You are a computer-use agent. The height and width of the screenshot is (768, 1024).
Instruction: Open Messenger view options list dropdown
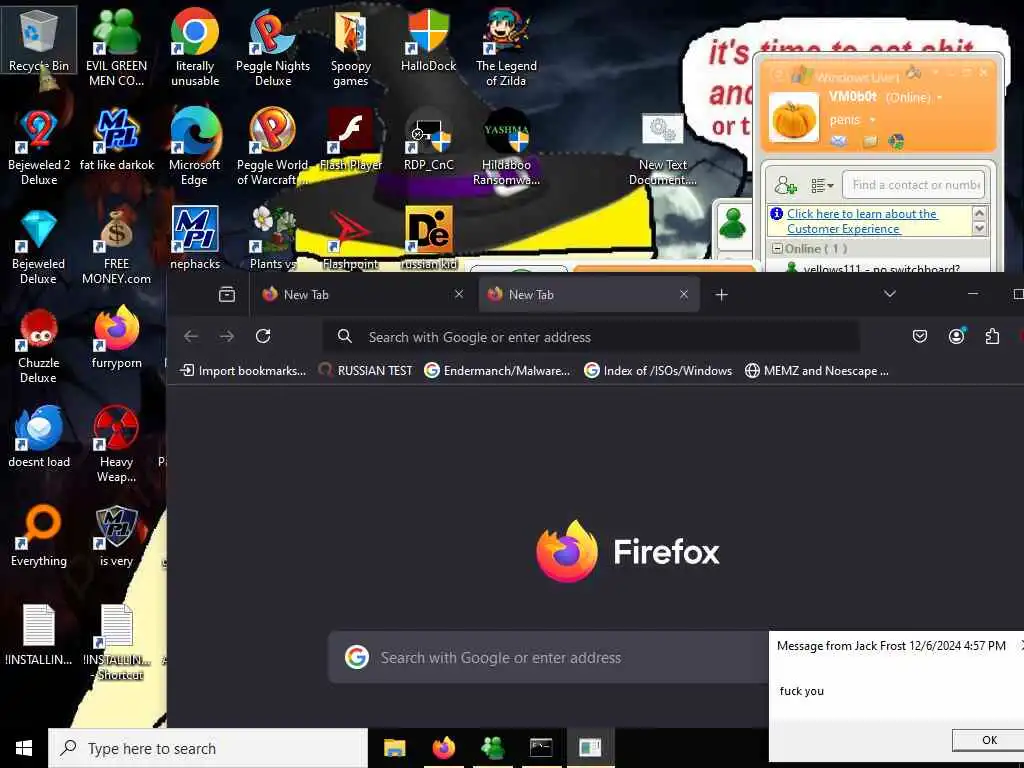point(822,186)
